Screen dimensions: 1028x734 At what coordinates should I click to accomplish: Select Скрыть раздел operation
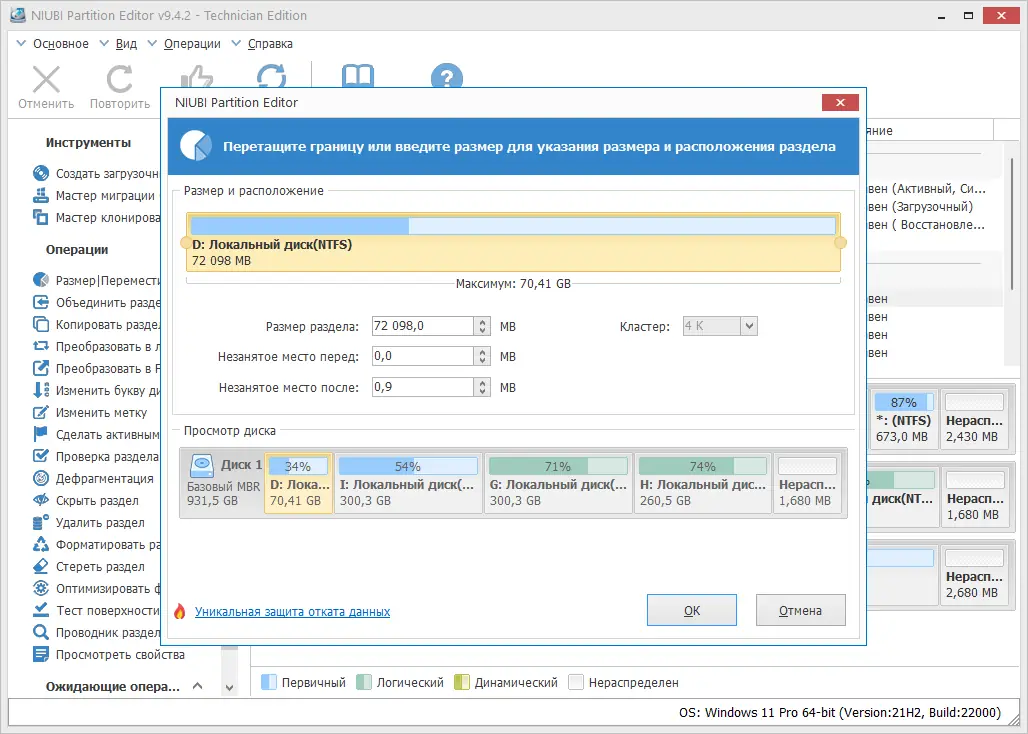click(x=86, y=501)
